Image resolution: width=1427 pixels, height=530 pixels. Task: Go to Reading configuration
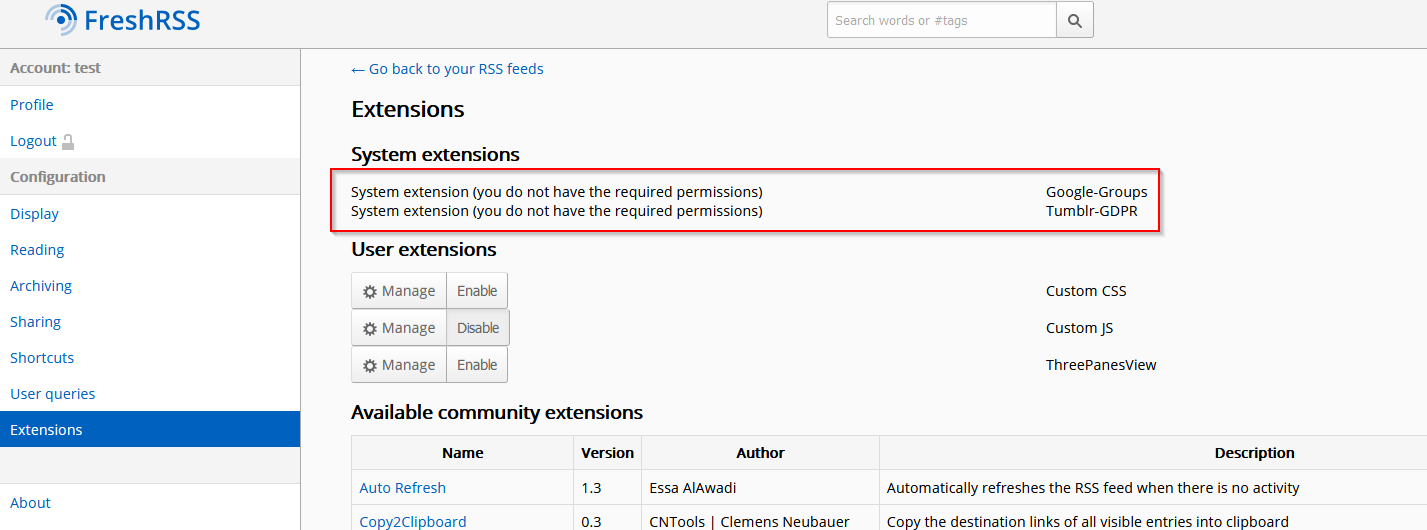pos(37,250)
